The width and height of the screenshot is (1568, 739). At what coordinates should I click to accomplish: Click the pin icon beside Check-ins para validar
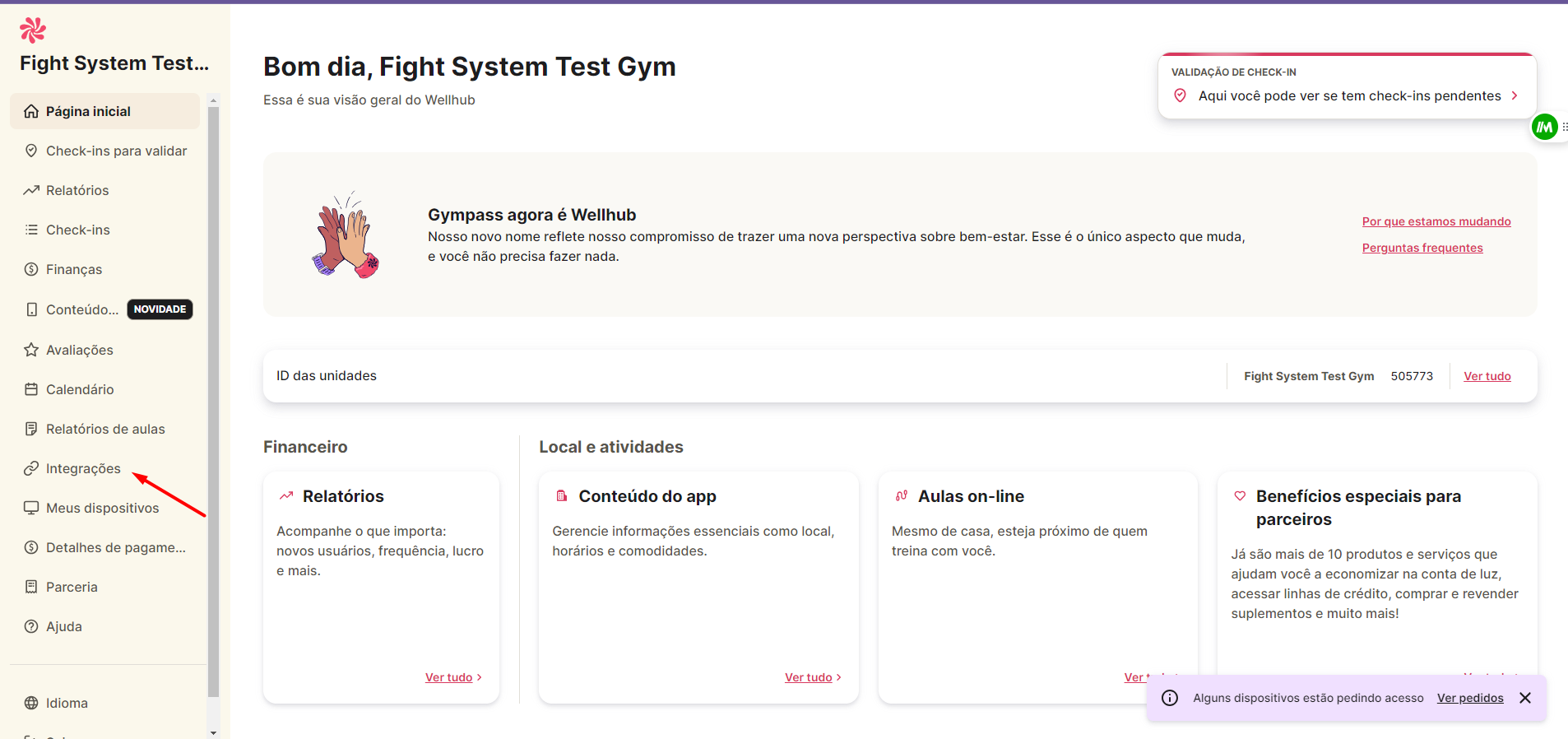click(x=31, y=151)
